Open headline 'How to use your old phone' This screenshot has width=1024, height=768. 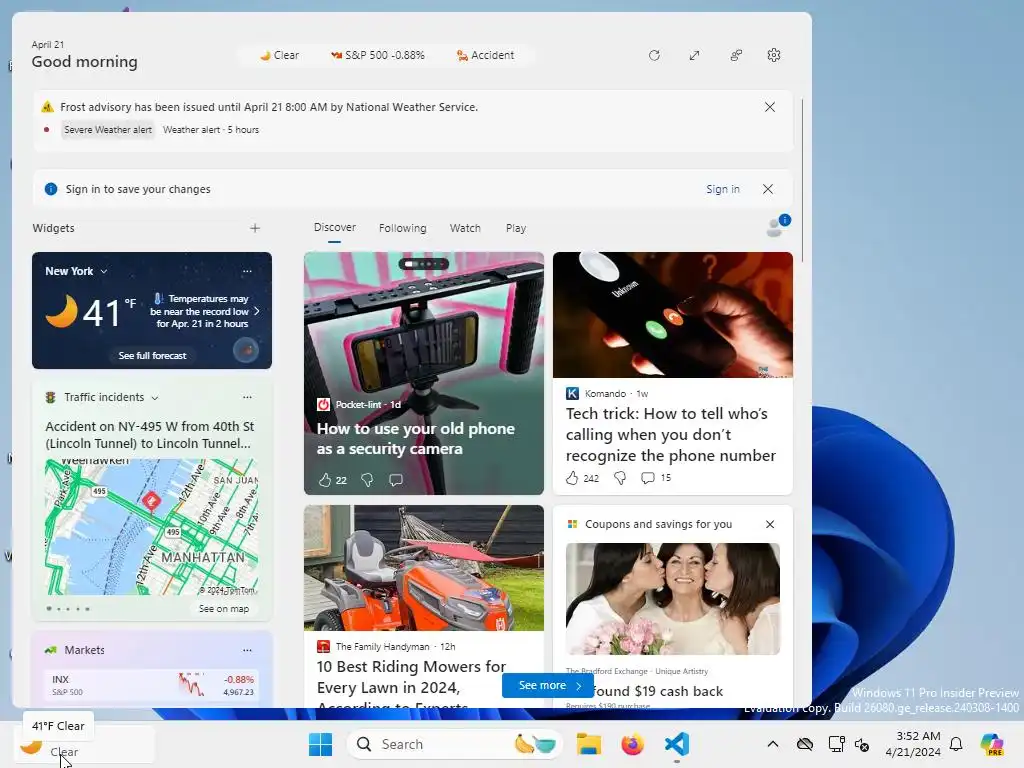415,439
